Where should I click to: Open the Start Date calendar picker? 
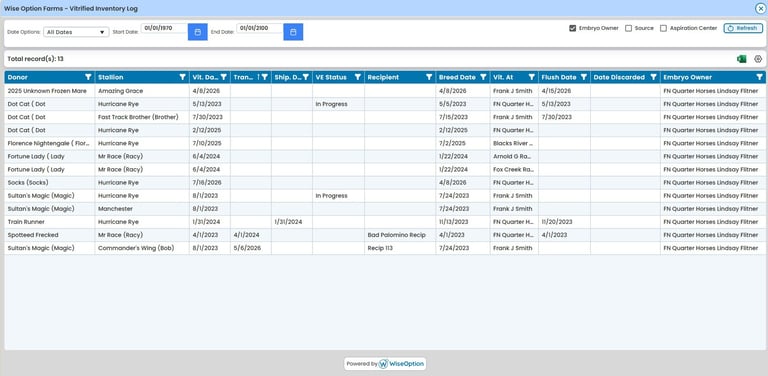coord(197,32)
